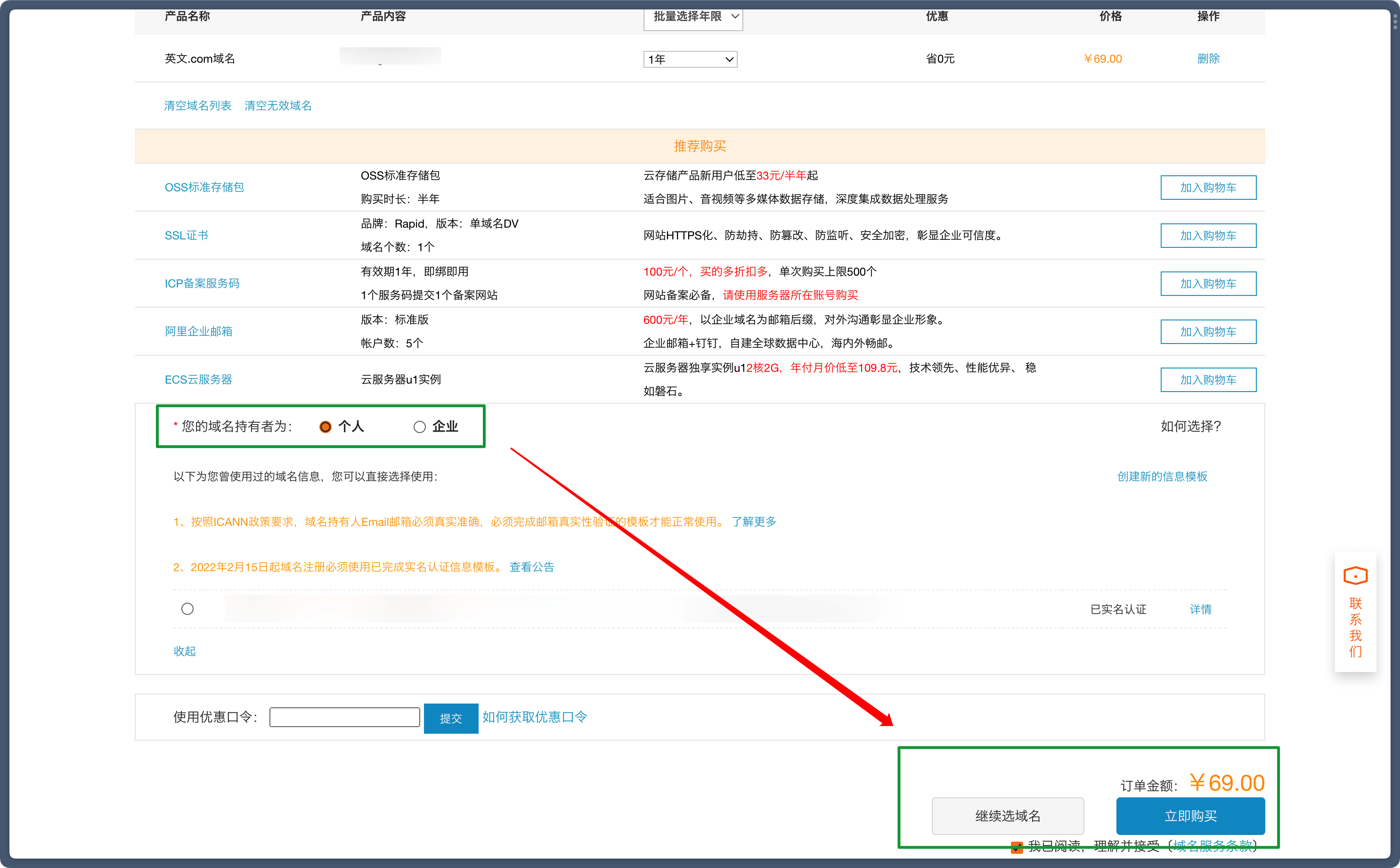Click 继续选域名 button

click(x=1007, y=815)
